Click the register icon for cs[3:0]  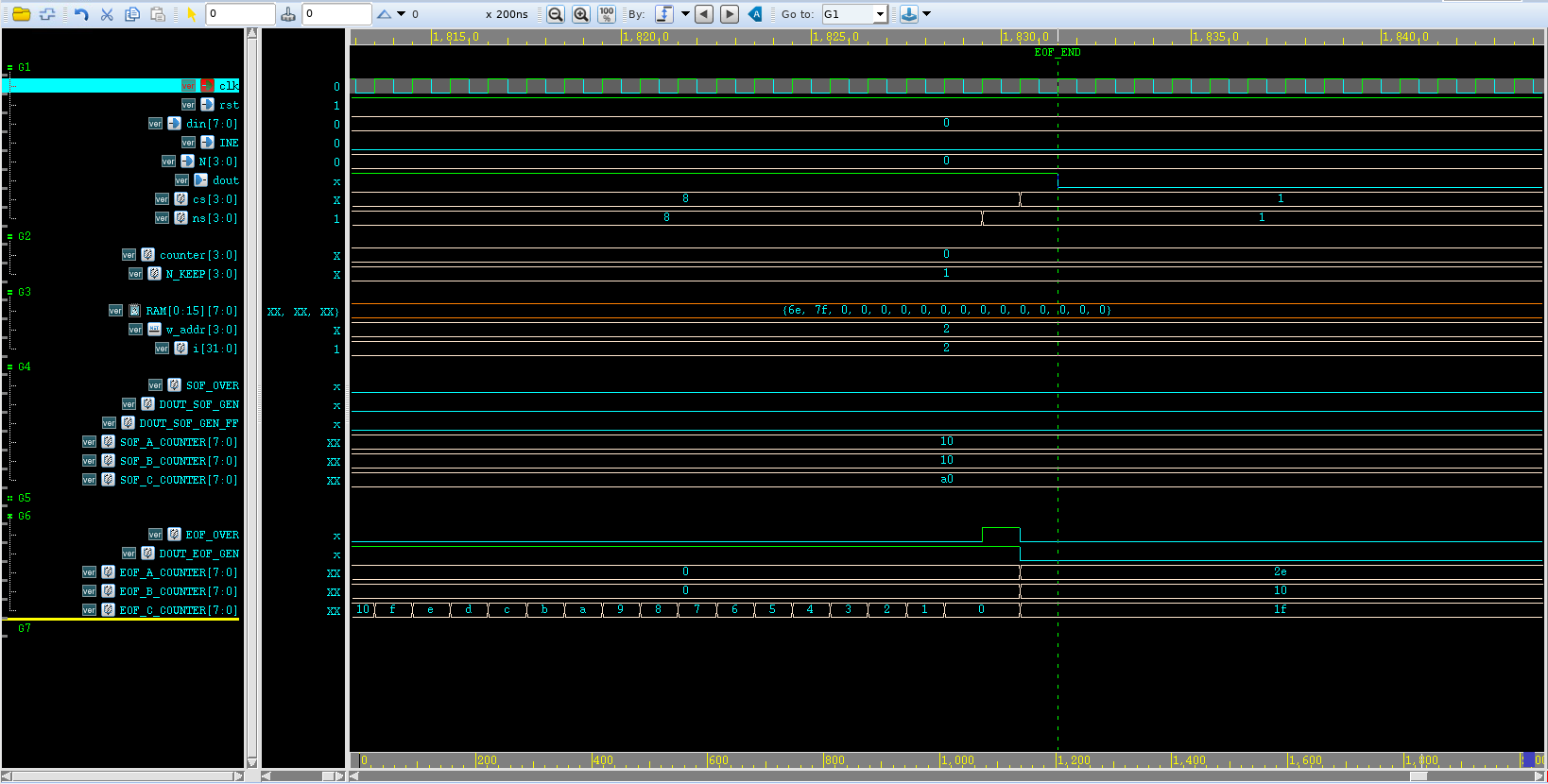(181, 199)
